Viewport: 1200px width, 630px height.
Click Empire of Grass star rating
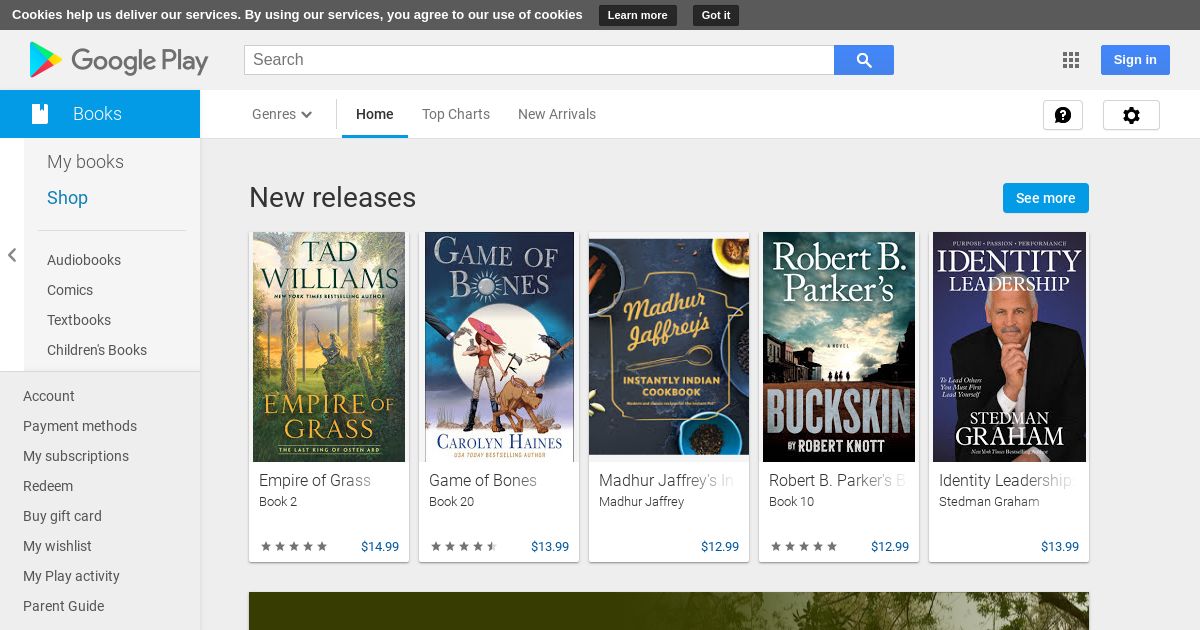pyautogui.click(x=294, y=547)
